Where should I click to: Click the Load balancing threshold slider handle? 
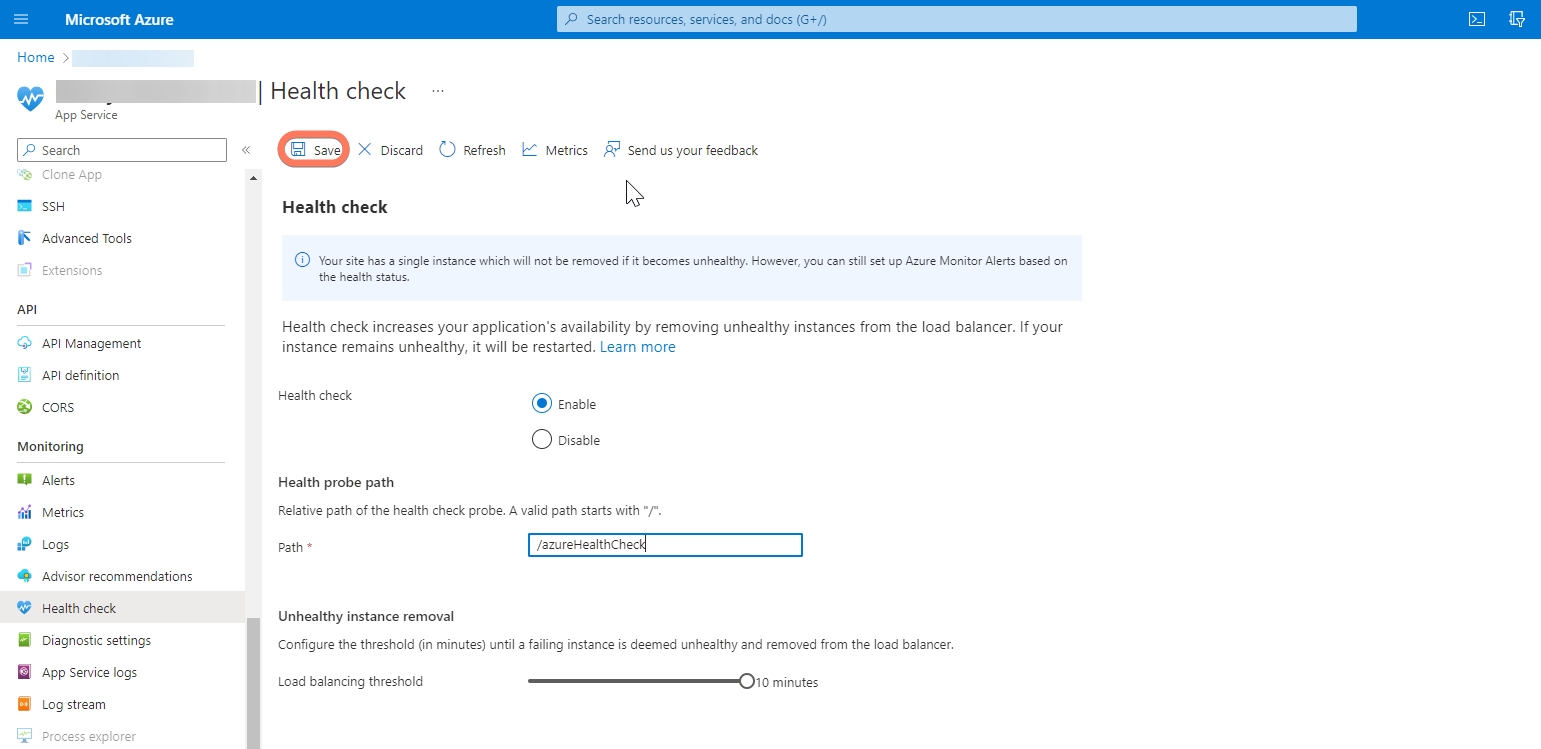coord(747,681)
